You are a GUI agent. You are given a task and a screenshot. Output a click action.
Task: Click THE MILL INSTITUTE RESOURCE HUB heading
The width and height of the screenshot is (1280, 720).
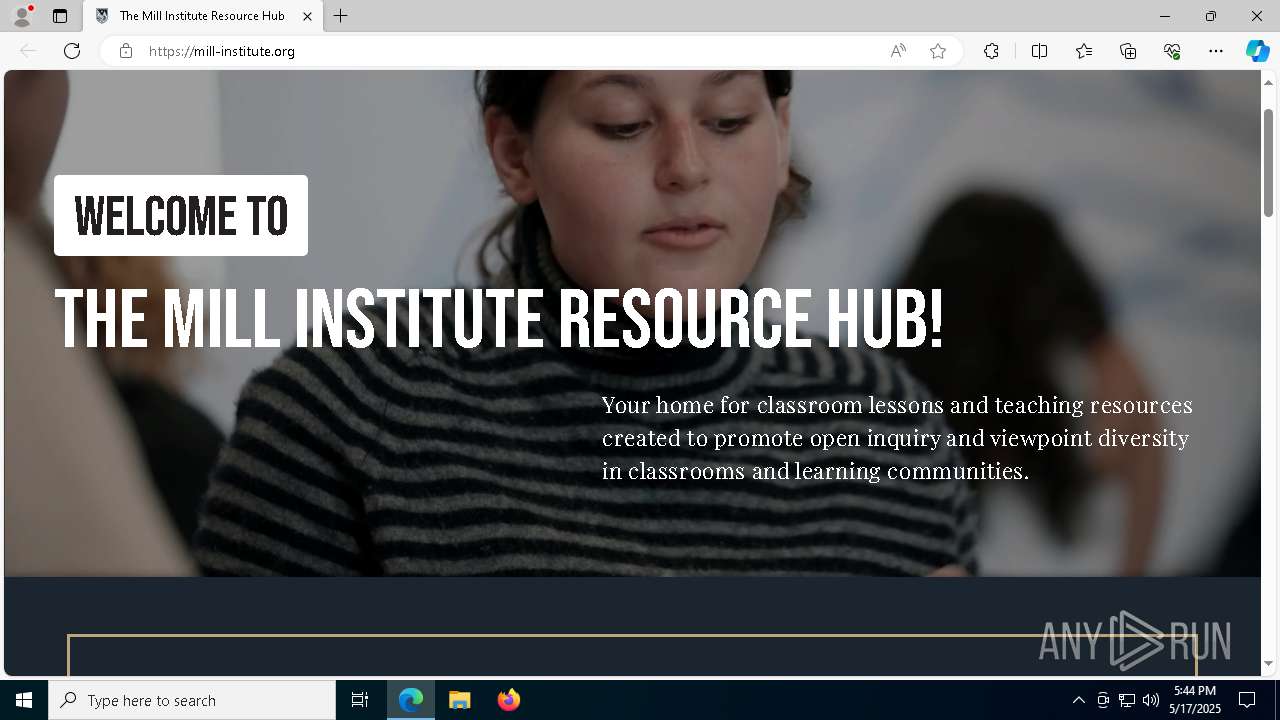pyautogui.click(x=498, y=319)
